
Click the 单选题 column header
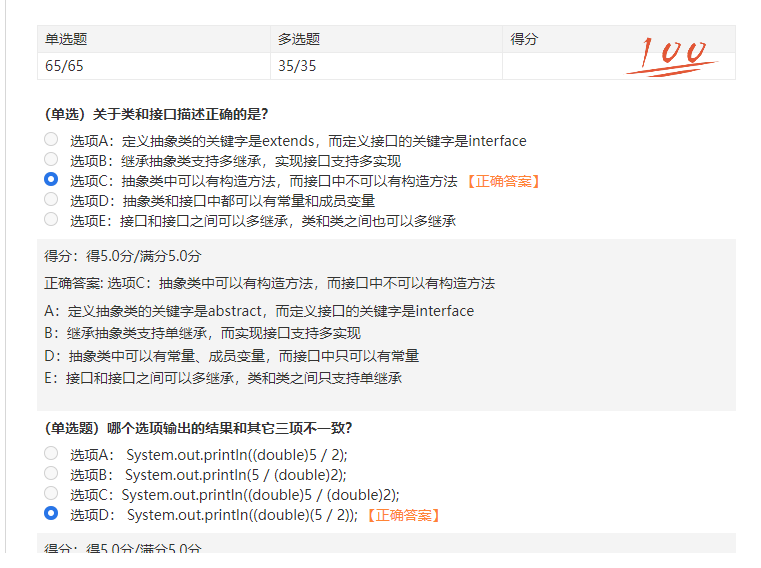point(66,39)
